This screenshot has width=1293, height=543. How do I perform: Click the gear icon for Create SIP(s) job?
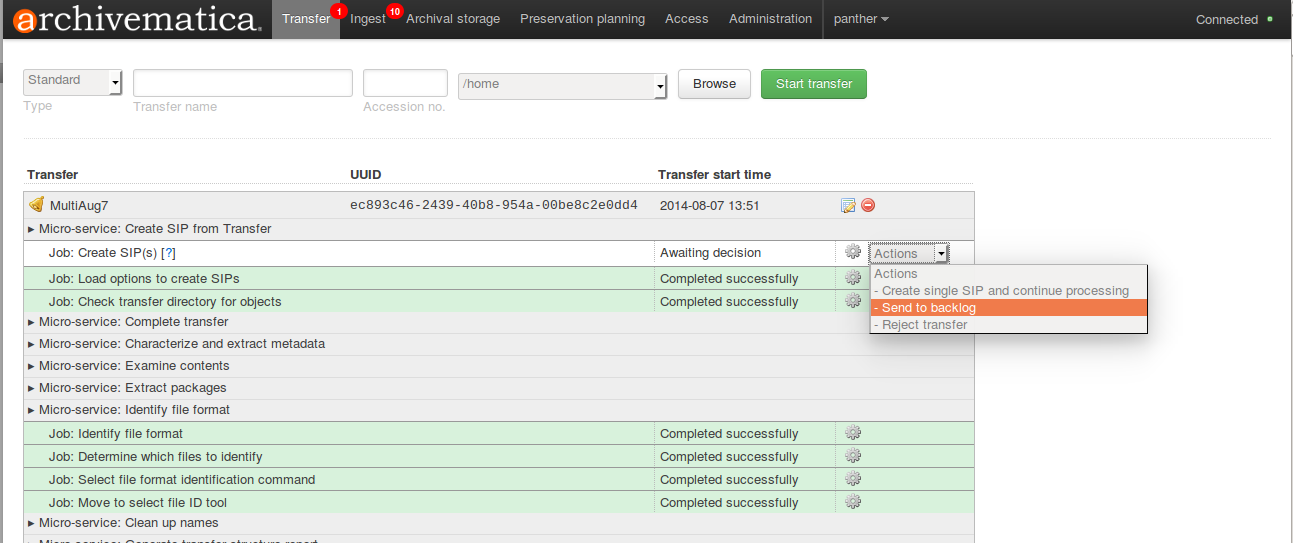(x=853, y=253)
